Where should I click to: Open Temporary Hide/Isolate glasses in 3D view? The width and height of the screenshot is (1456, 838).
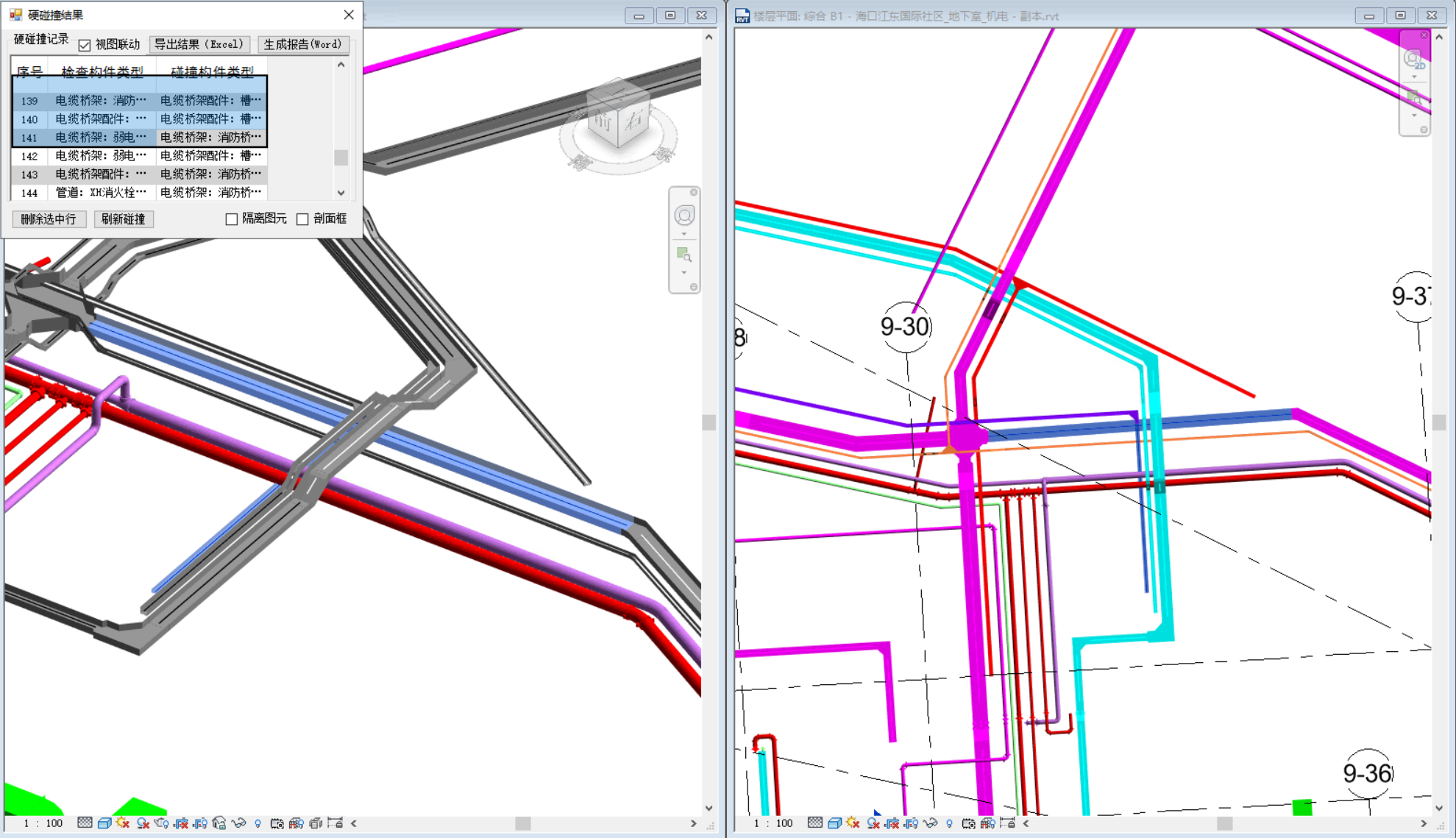point(239,823)
